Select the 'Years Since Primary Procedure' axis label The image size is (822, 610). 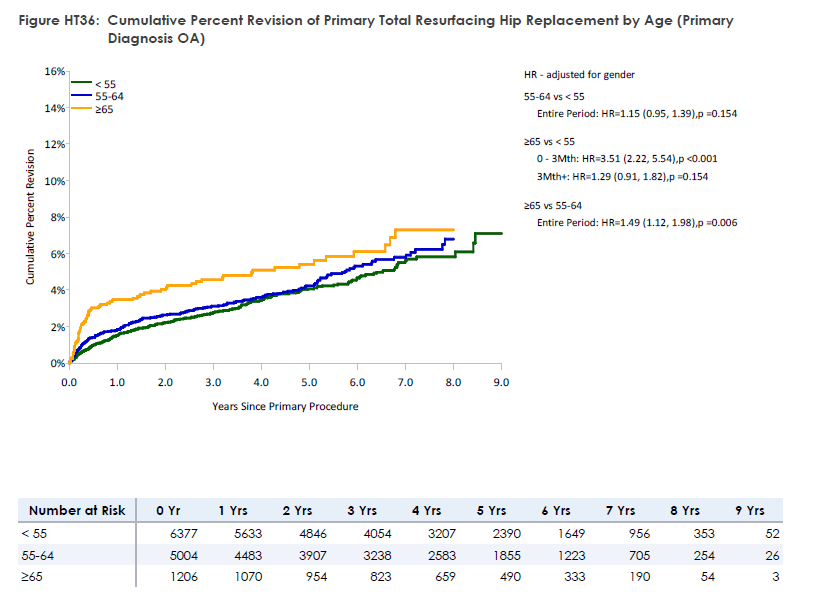285,406
